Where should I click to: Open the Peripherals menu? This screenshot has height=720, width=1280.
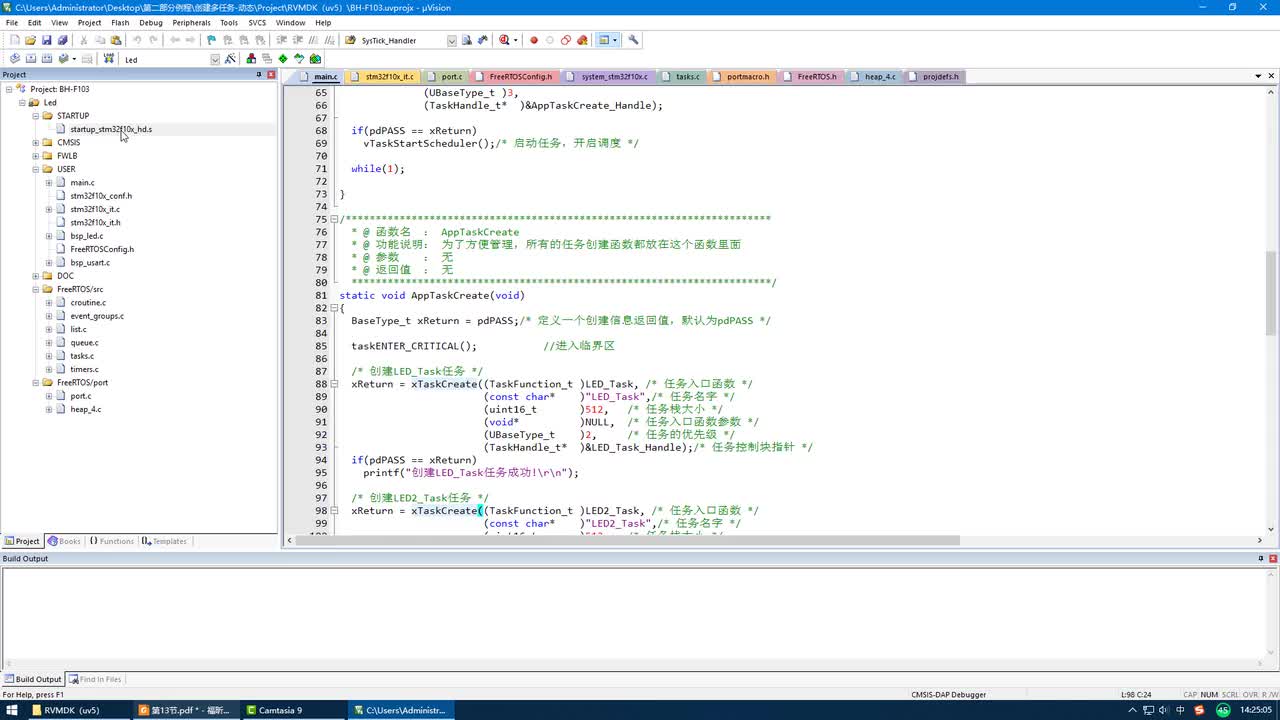pyautogui.click(x=191, y=22)
